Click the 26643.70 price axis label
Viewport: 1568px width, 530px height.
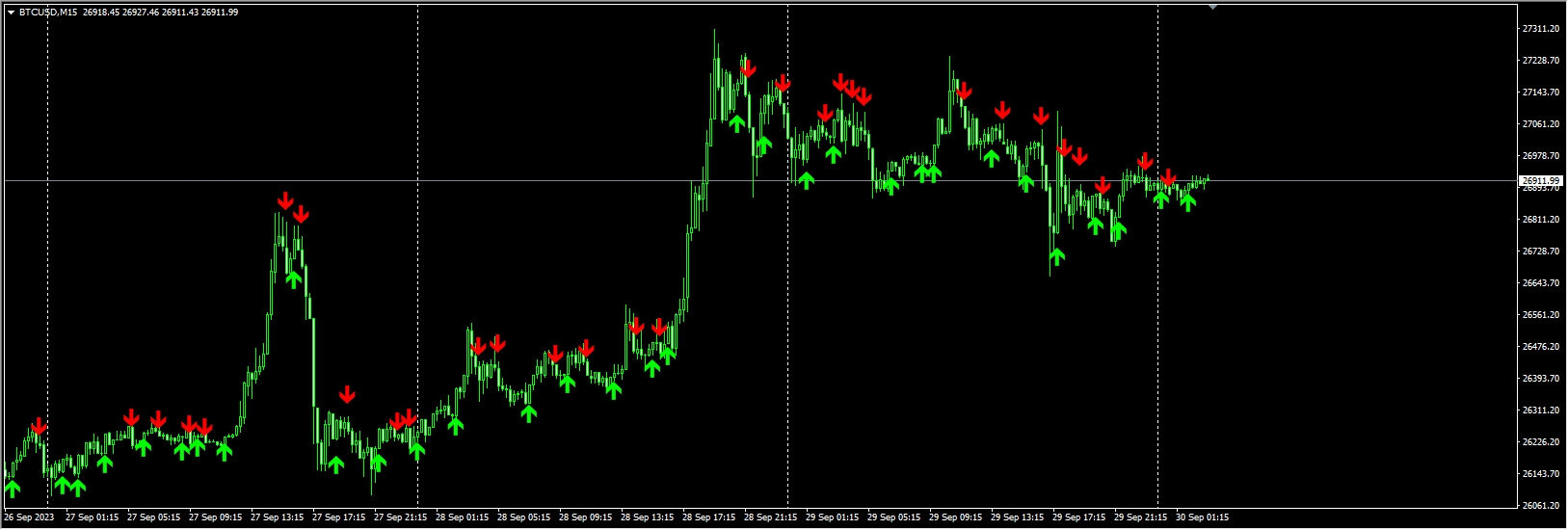(1540, 283)
